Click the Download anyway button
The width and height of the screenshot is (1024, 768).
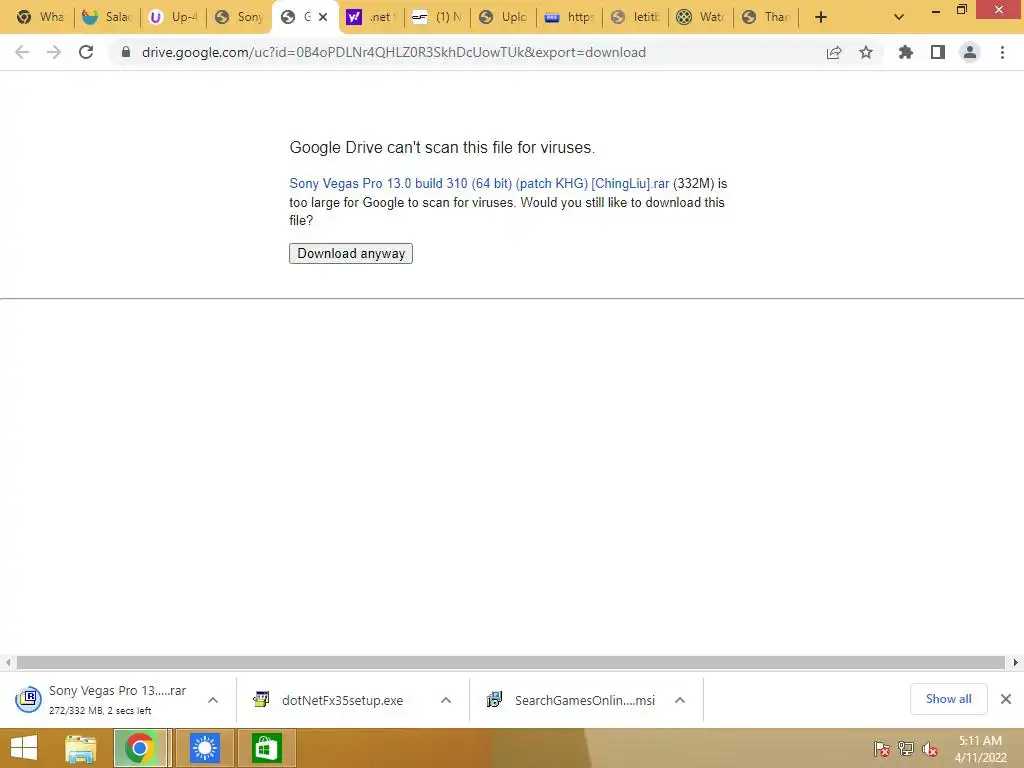pos(351,253)
